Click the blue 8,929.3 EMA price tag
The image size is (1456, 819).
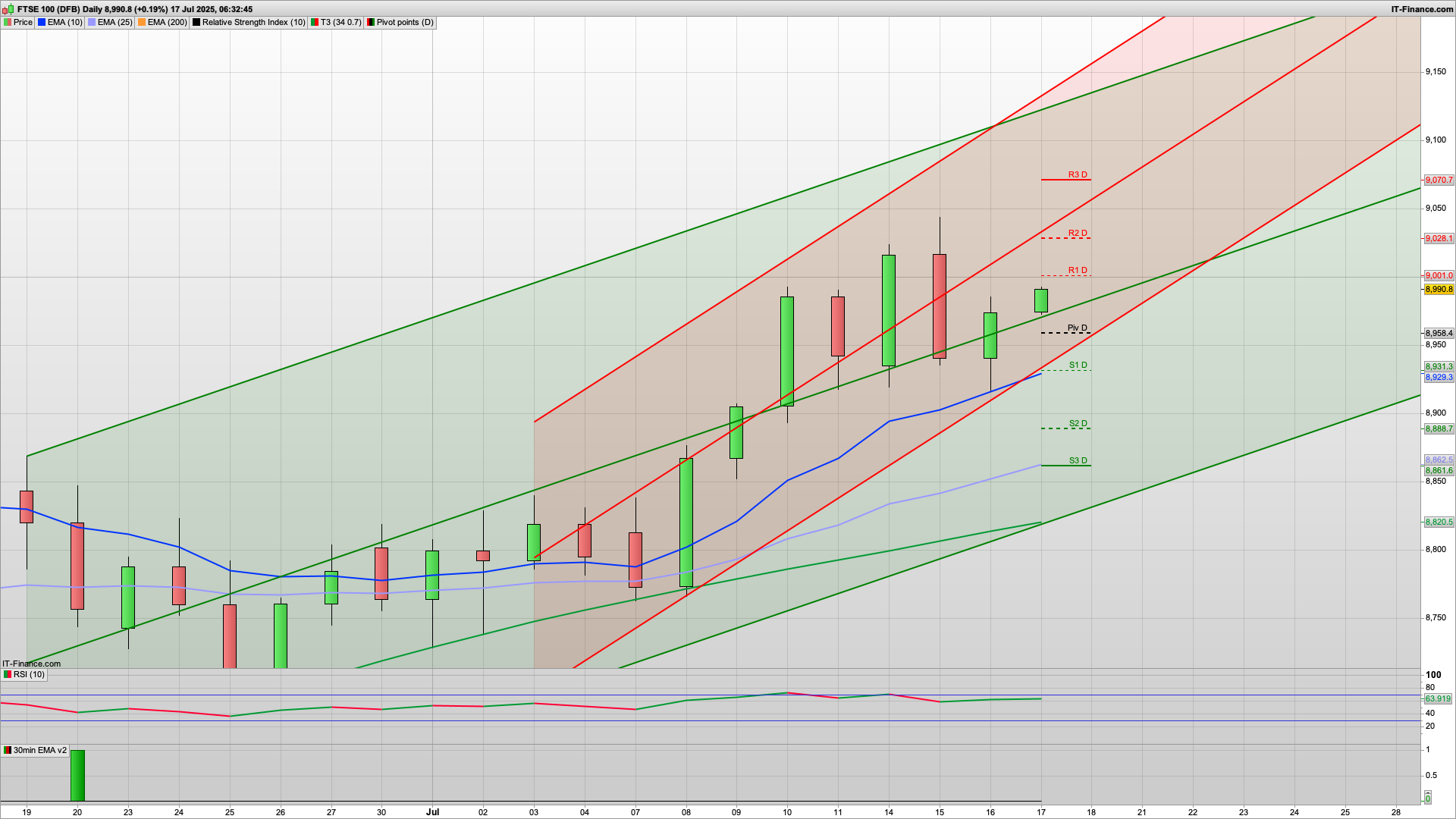[x=1439, y=378]
